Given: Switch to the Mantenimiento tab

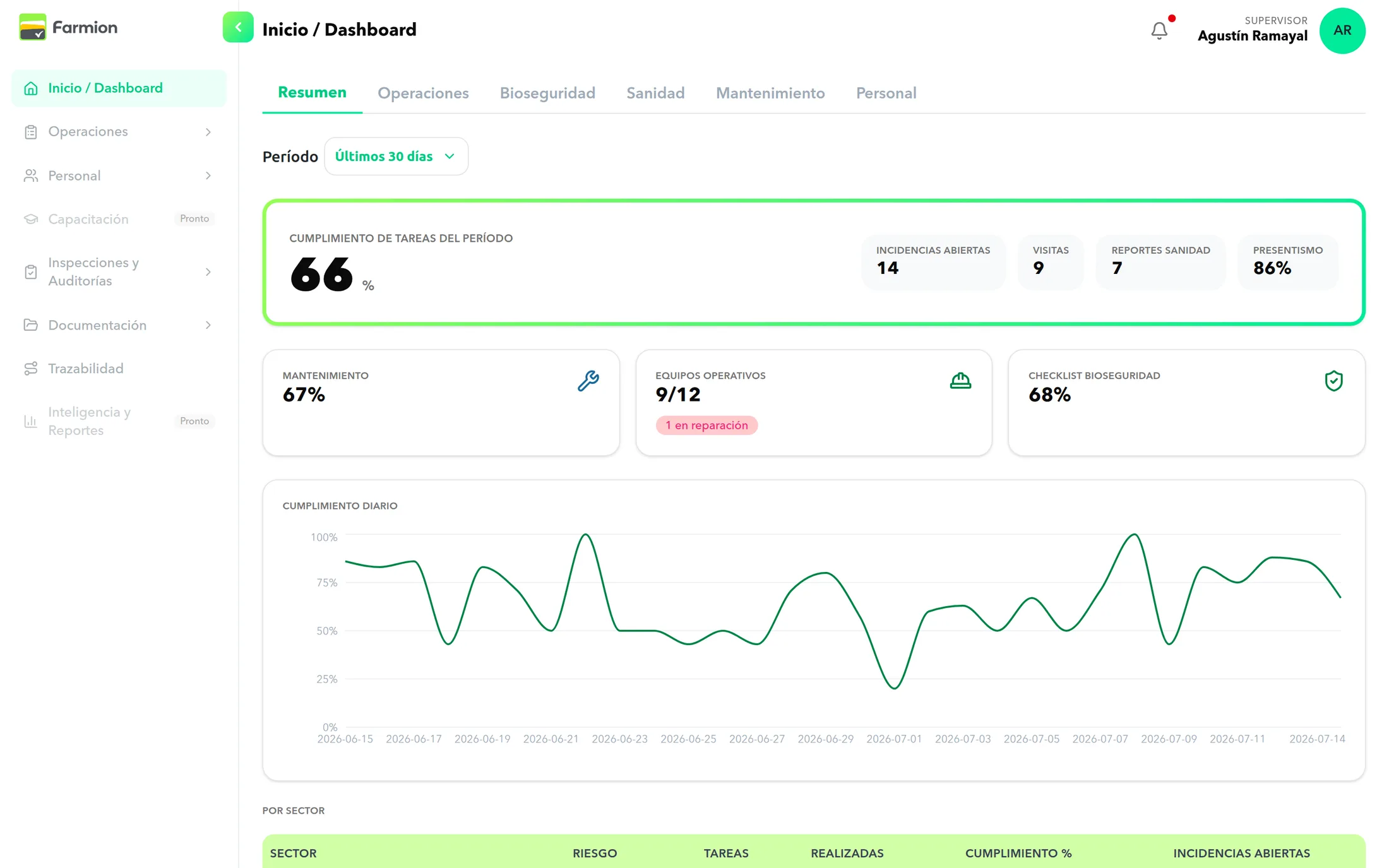Looking at the screenshot, I should click(770, 93).
